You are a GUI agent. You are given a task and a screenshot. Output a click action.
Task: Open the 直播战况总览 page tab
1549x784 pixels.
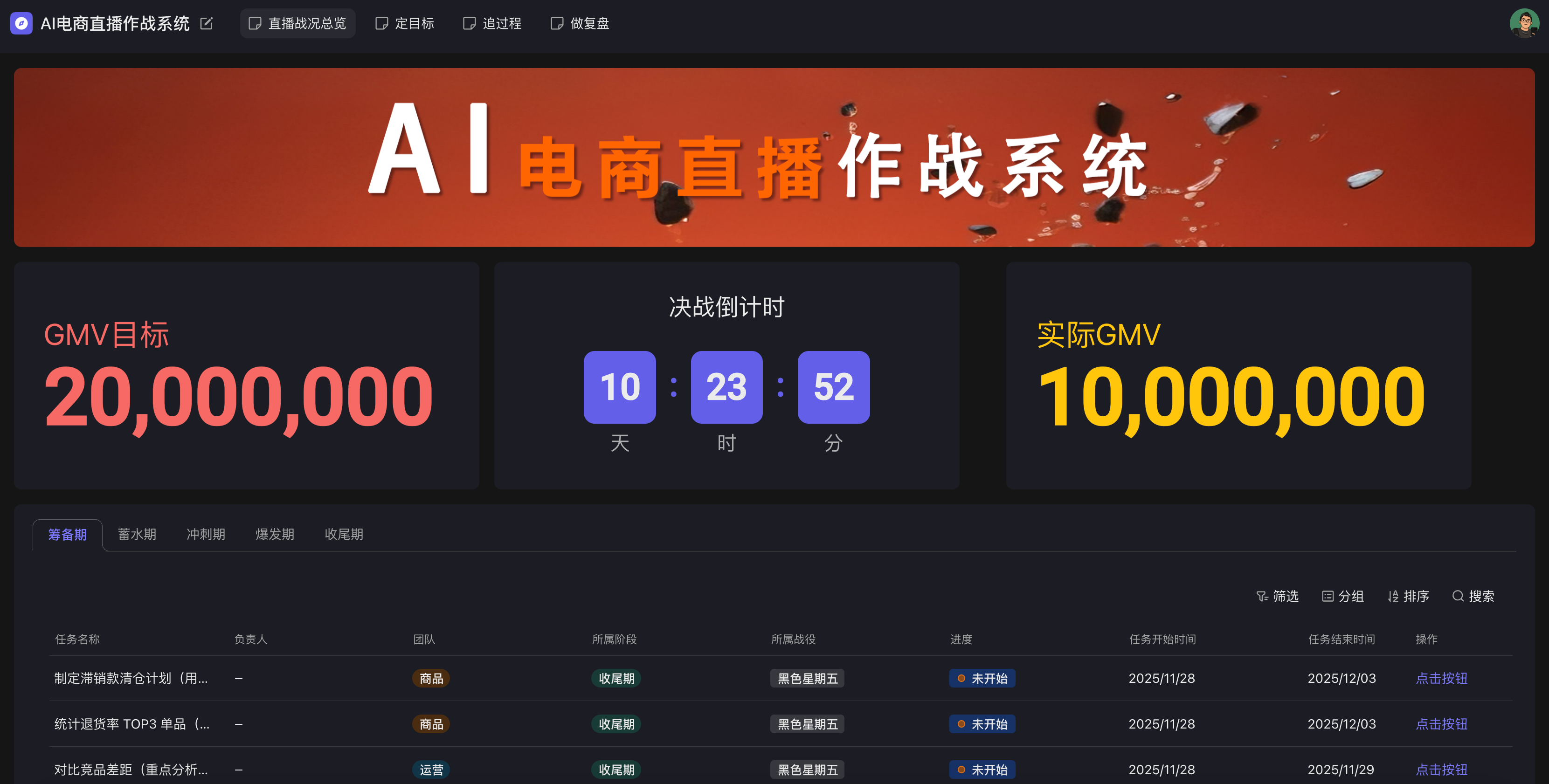coord(297,23)
